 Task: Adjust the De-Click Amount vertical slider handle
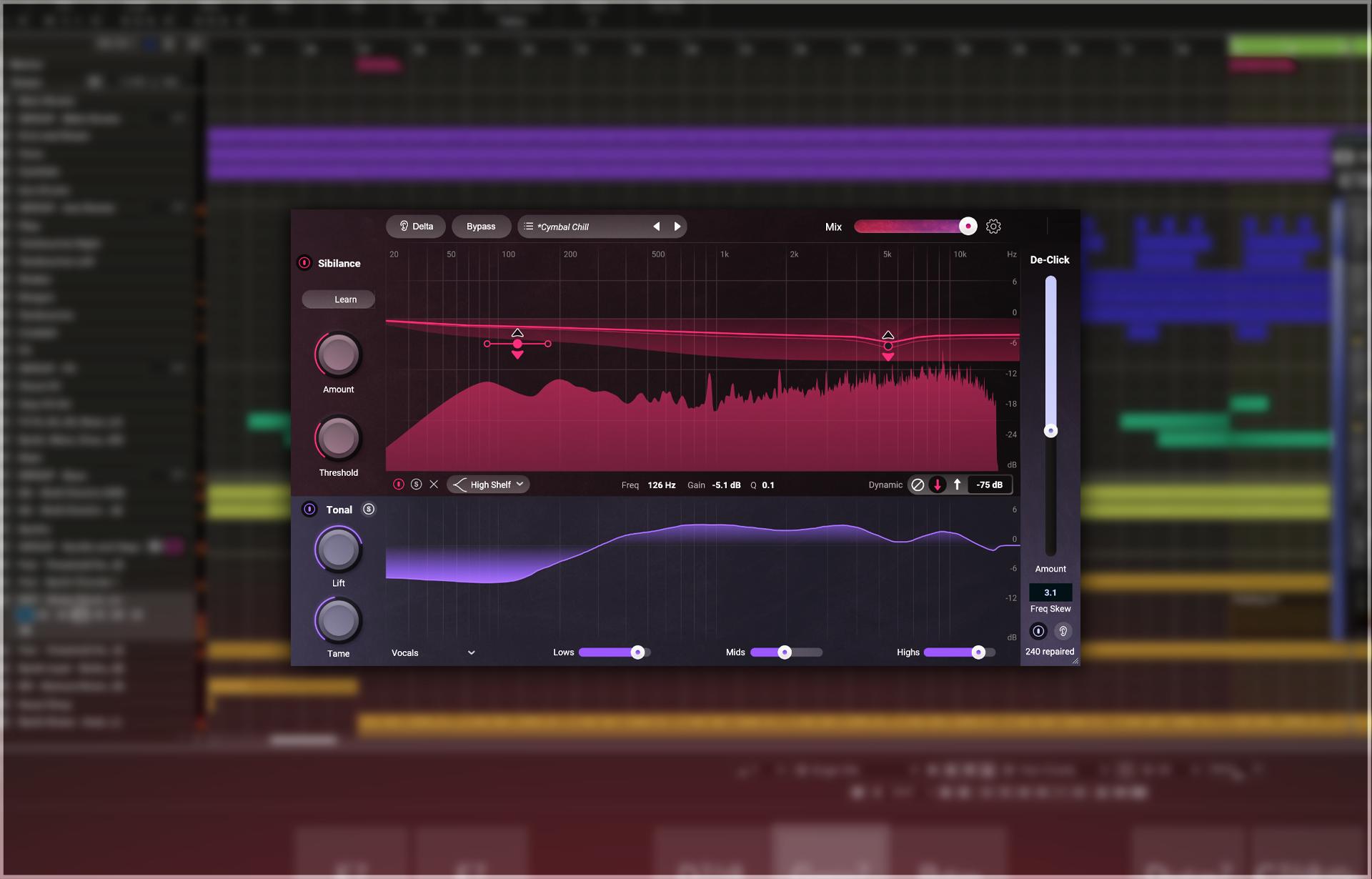pos(1050,431)
